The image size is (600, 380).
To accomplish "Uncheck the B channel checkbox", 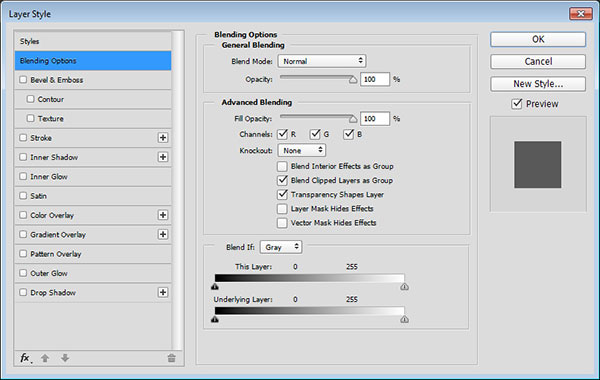I will pyautogui.click(x=348, y=134).
